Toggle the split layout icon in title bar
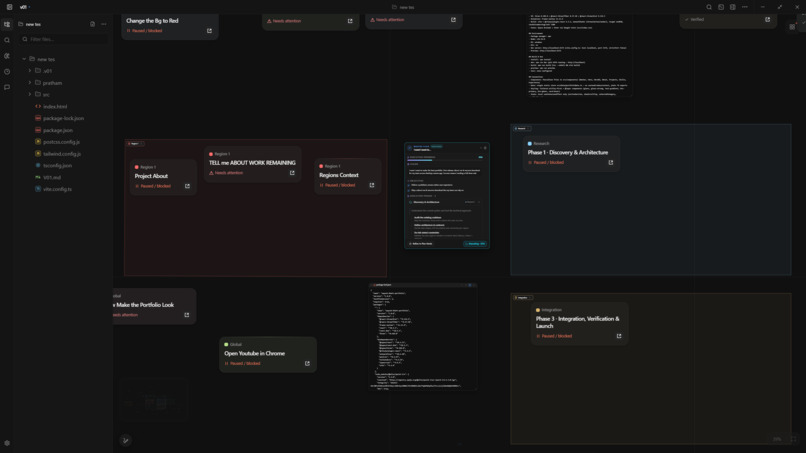The image size is (806, 453). (x=732, y=7)
